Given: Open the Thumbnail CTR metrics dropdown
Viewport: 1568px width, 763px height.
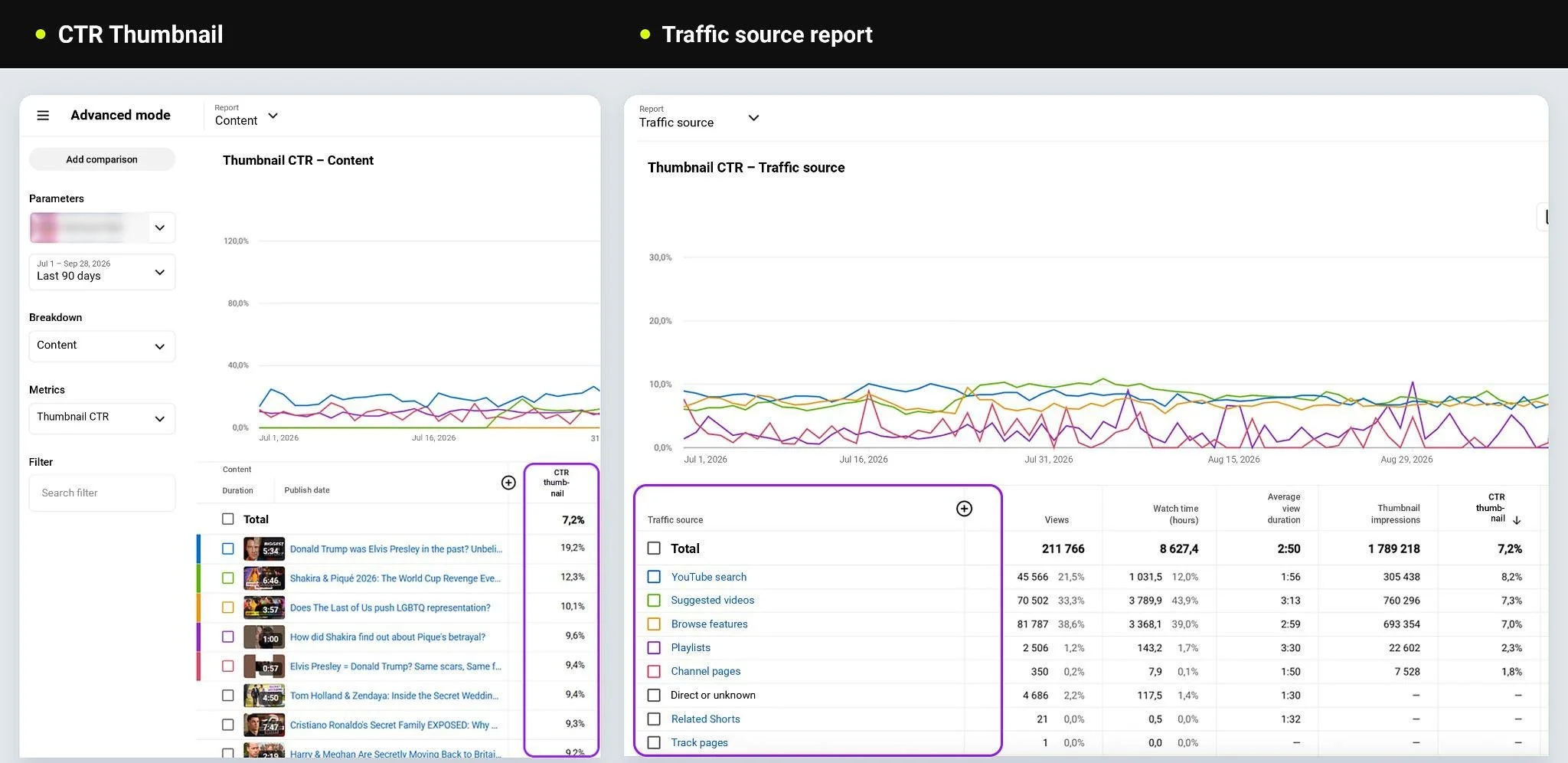Looking at the screenshot, I should pyautogui.click(x=102, y=418).
